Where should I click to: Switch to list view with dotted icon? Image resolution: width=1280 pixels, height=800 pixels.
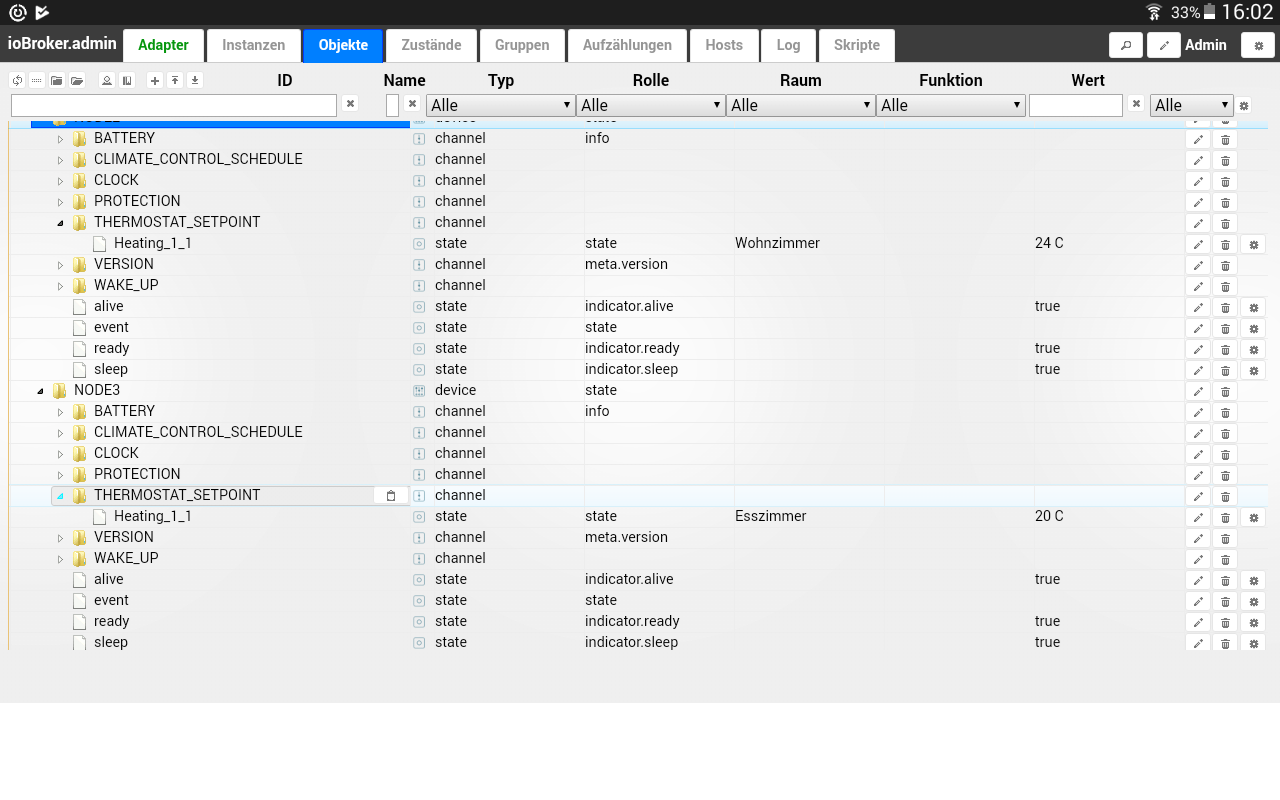click(x=36, y=80)
